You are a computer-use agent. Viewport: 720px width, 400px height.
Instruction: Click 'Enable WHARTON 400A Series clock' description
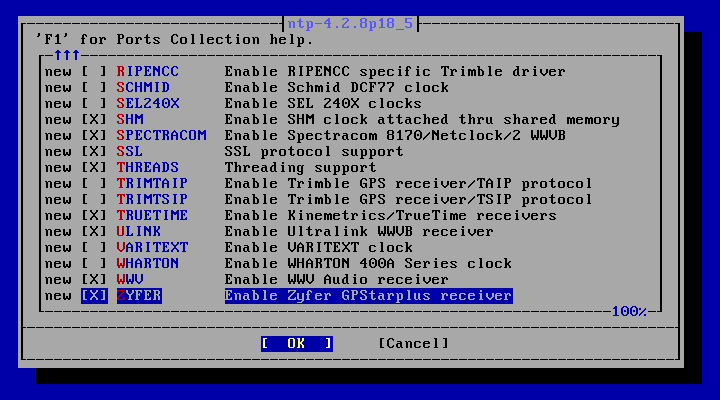[368, 264]
